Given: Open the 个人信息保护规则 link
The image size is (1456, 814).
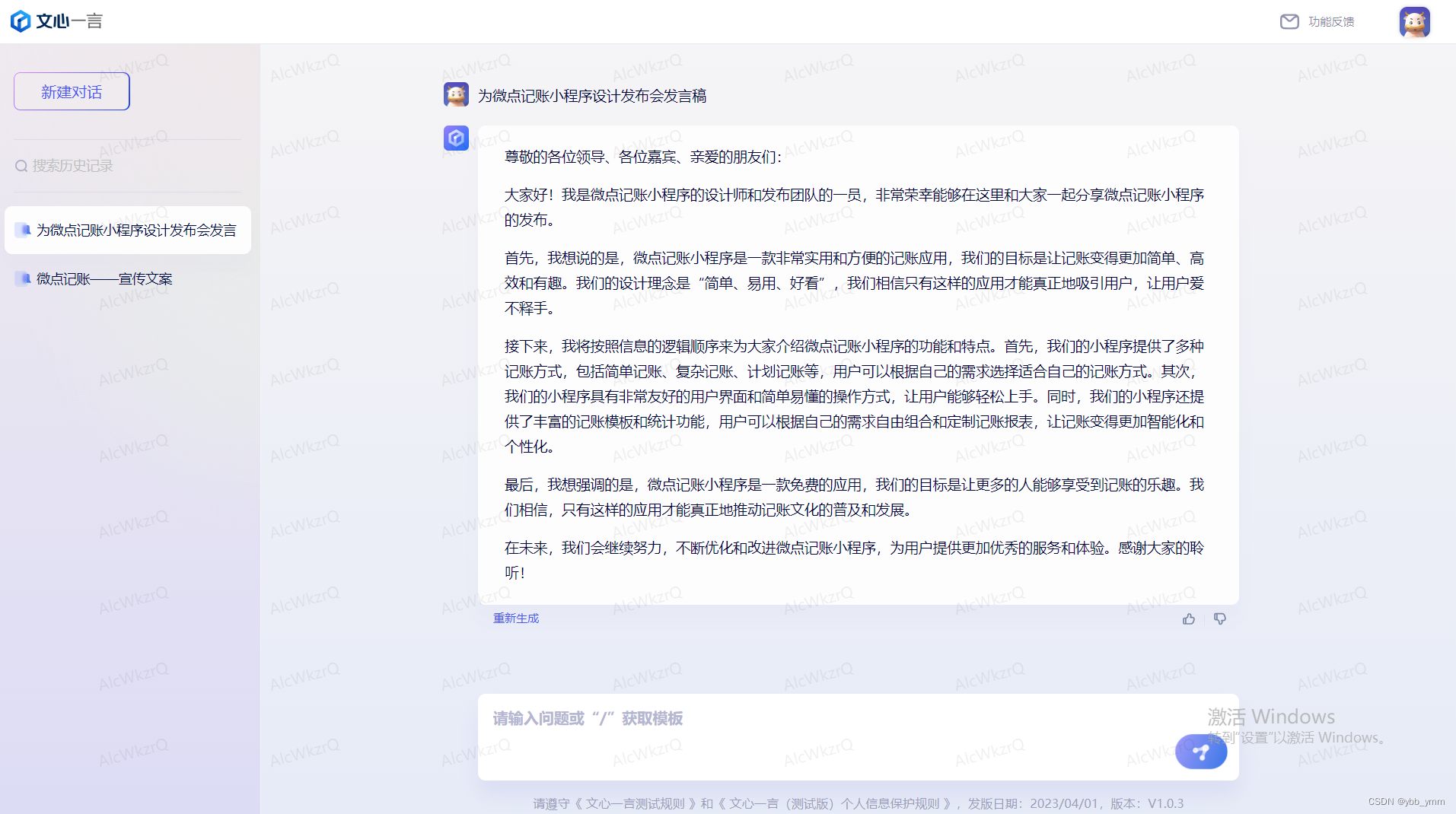Looking at the screenshot, I should pyautogui.click(x=835, y=803).
